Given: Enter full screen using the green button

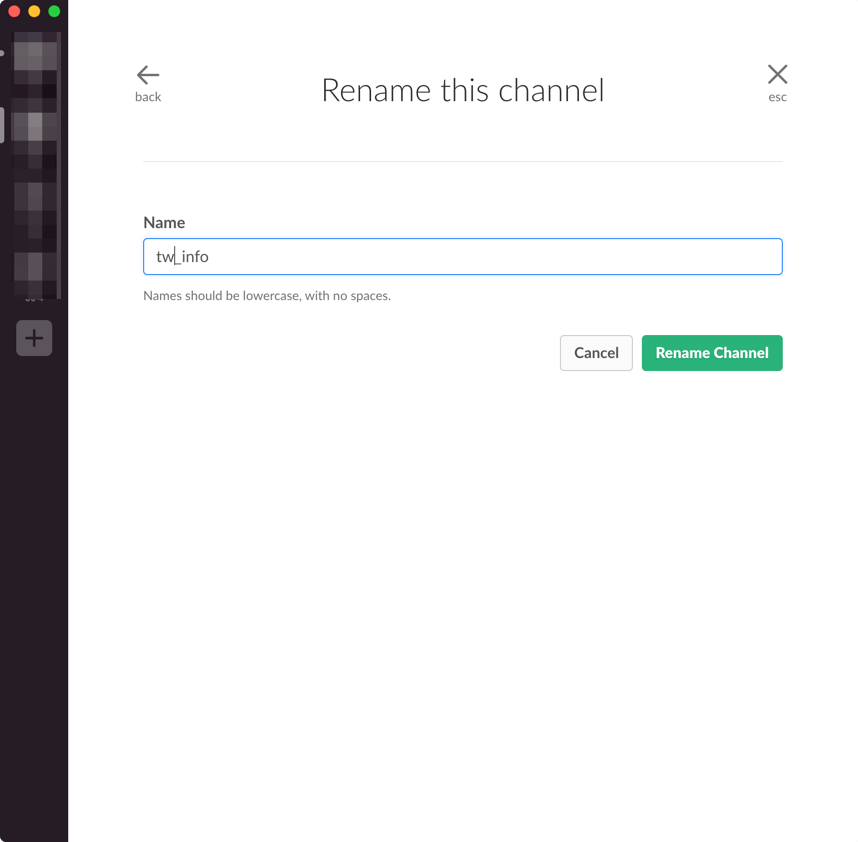Looking at the screenshot, I should click(54, 11).
